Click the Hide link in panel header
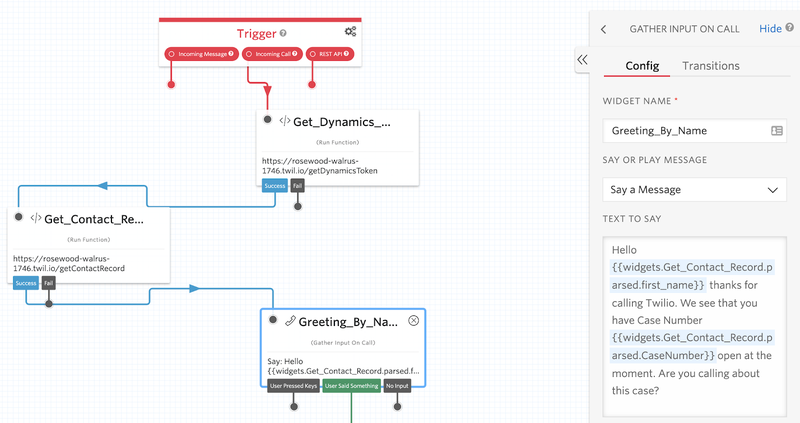800x423 pixels. [770, 29]
